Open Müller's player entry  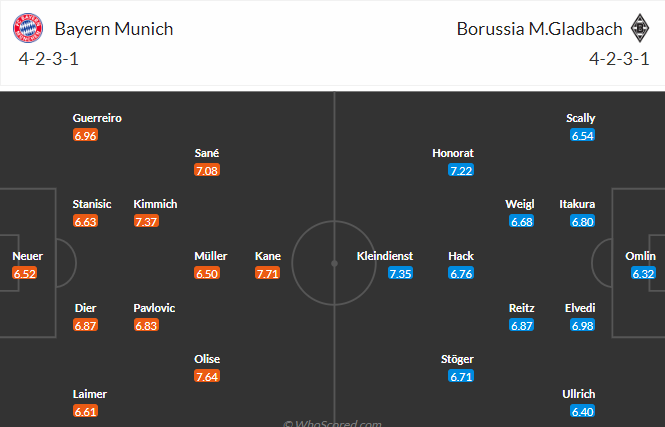point(211,256)
